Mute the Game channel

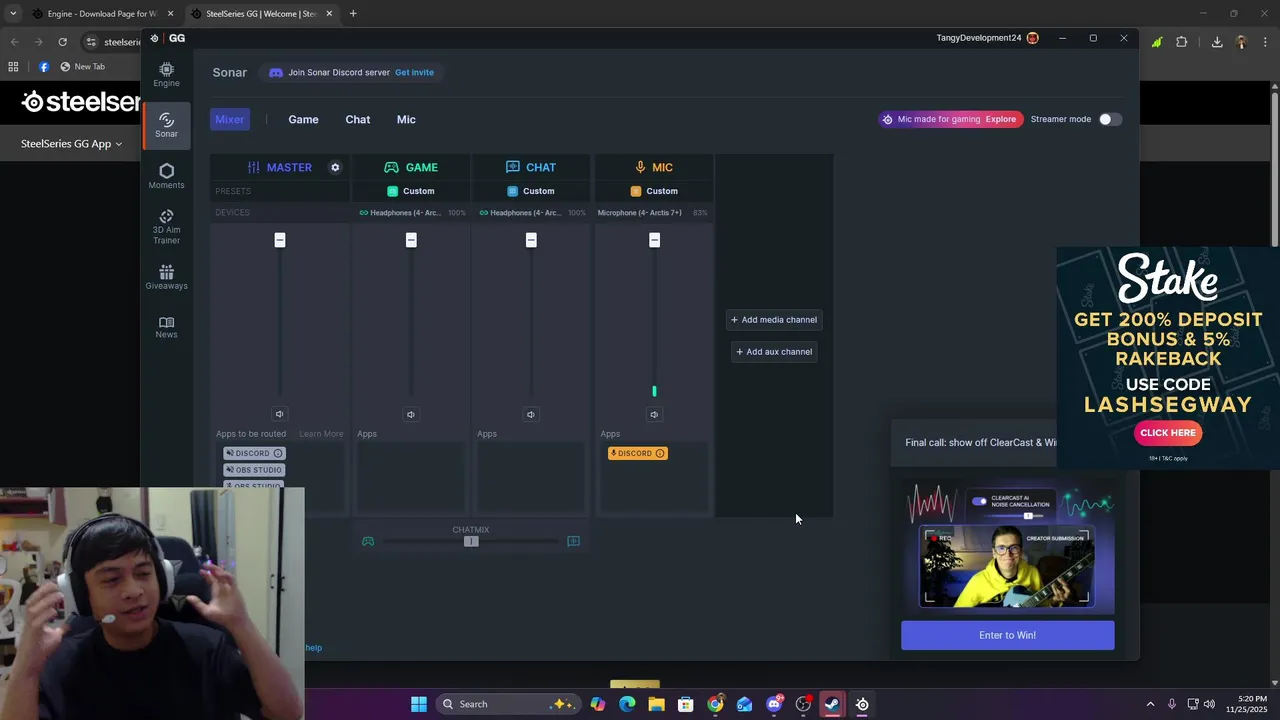click(x=411, y=414)
